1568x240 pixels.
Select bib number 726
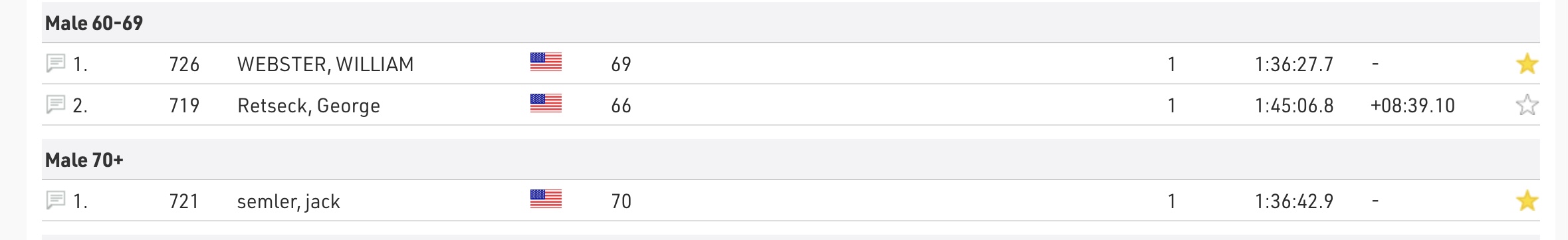pyautogui.click(x=184, y=64)
